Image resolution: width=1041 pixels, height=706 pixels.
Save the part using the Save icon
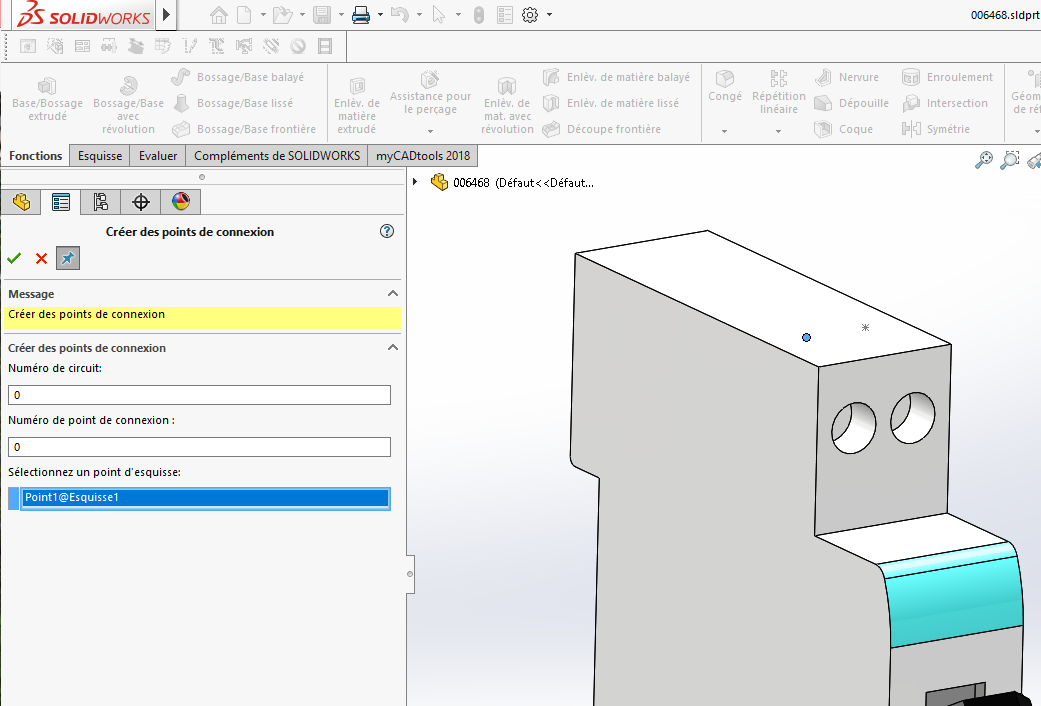(322, 15)
